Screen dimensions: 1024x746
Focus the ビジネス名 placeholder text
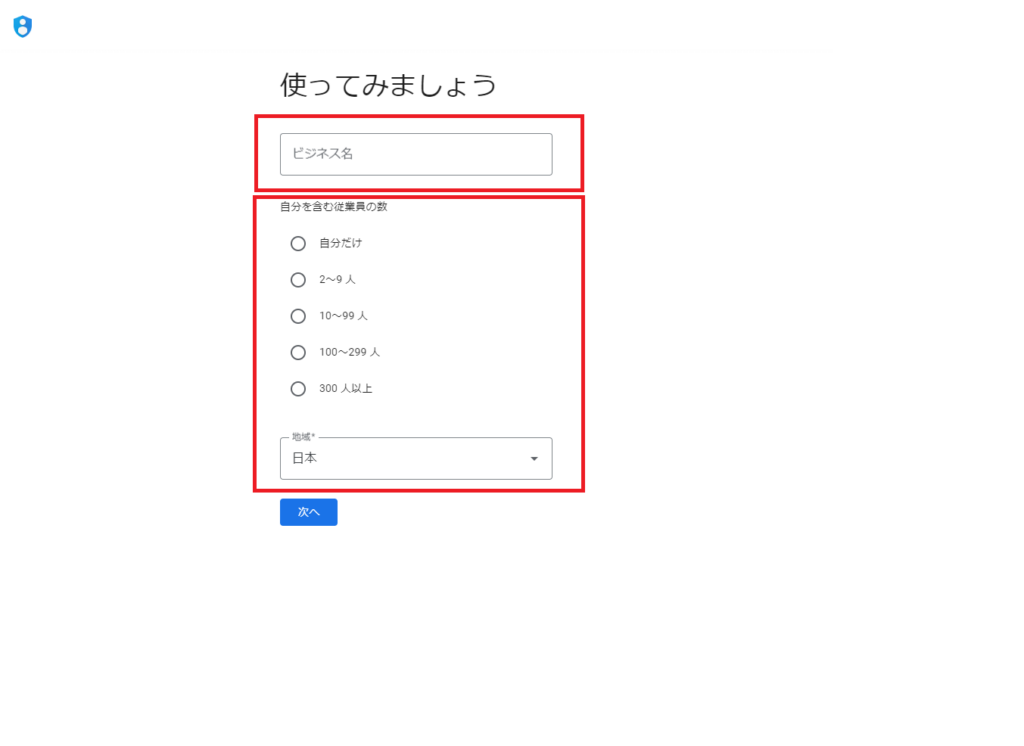tap(322, 154)
